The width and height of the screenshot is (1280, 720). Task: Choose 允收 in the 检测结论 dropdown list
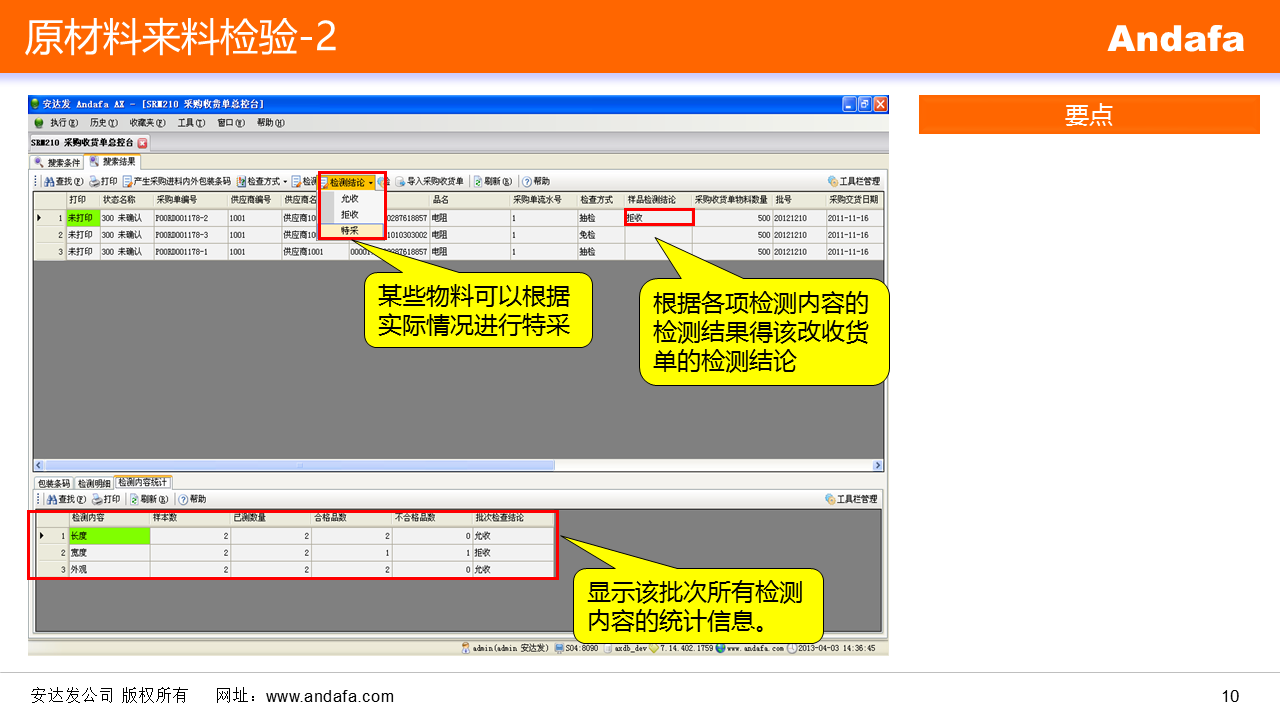coord(349,199)
